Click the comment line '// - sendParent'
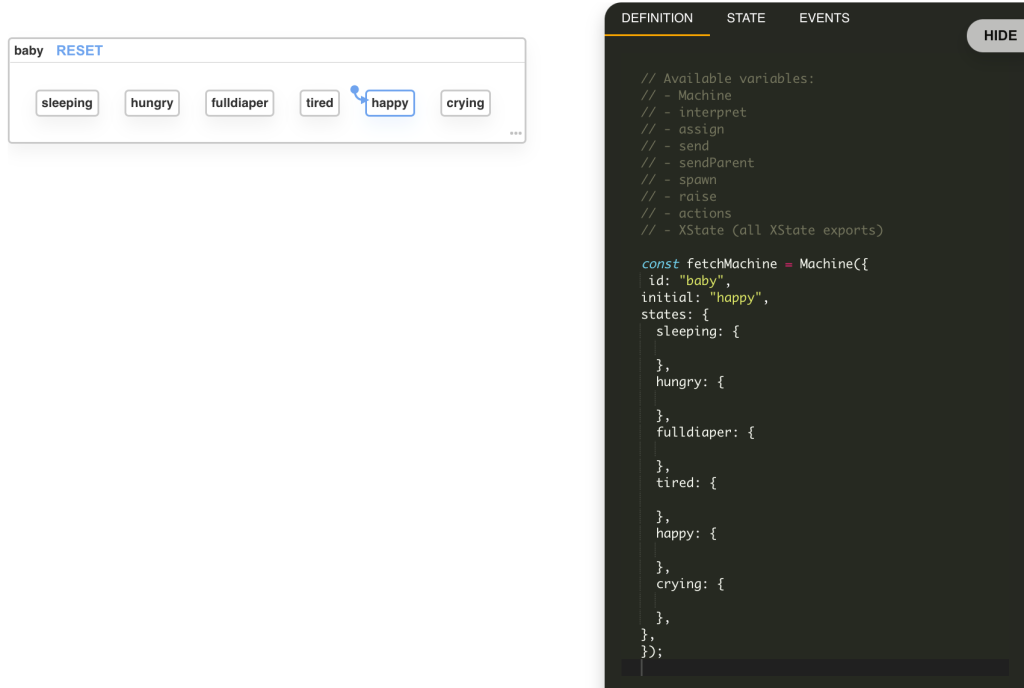The height and width of the screenshot is (688, 1024). 697,163
